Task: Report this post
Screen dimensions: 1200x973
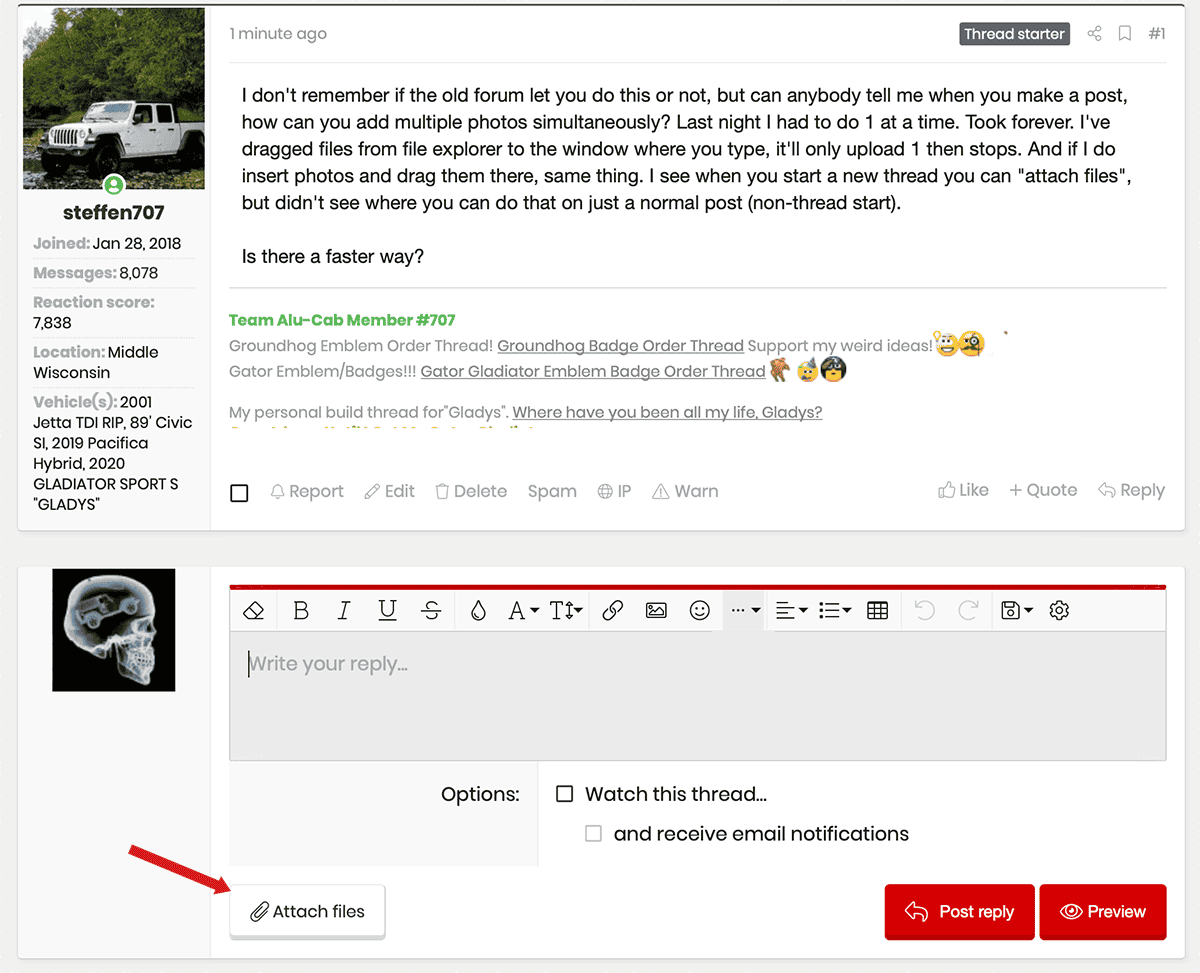Action: tap(307, 491)
